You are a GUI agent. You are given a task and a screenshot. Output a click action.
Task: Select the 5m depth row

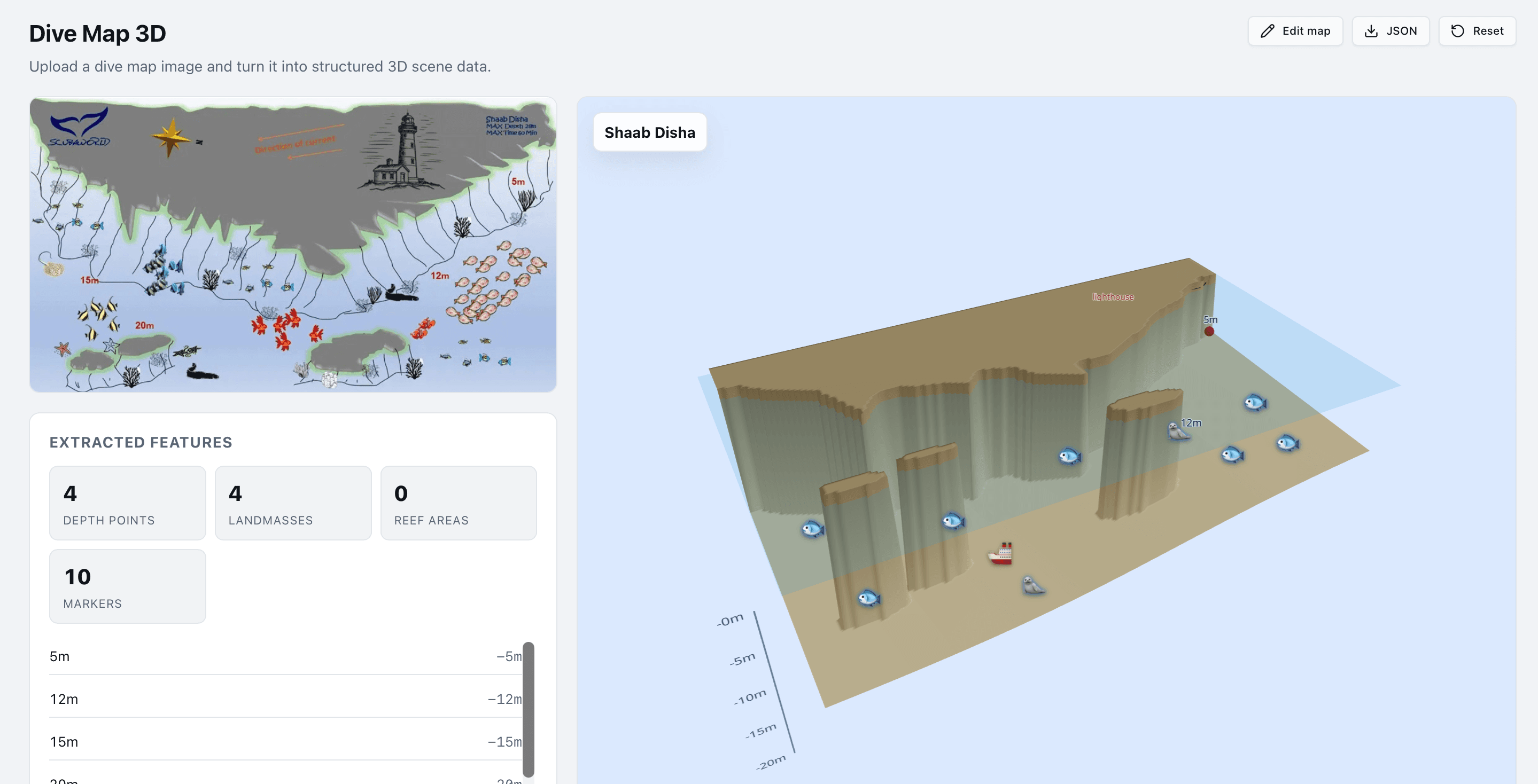pyautogui.click(x=286, y=656)
